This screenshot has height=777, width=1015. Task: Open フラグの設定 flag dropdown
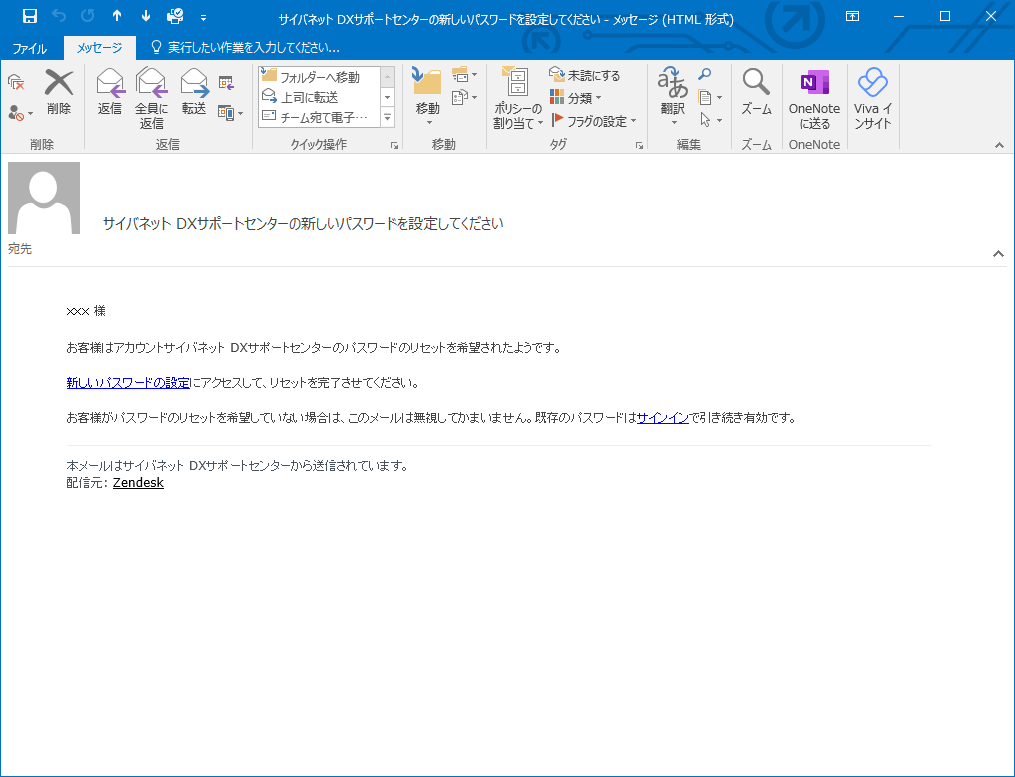coord(594,120)
